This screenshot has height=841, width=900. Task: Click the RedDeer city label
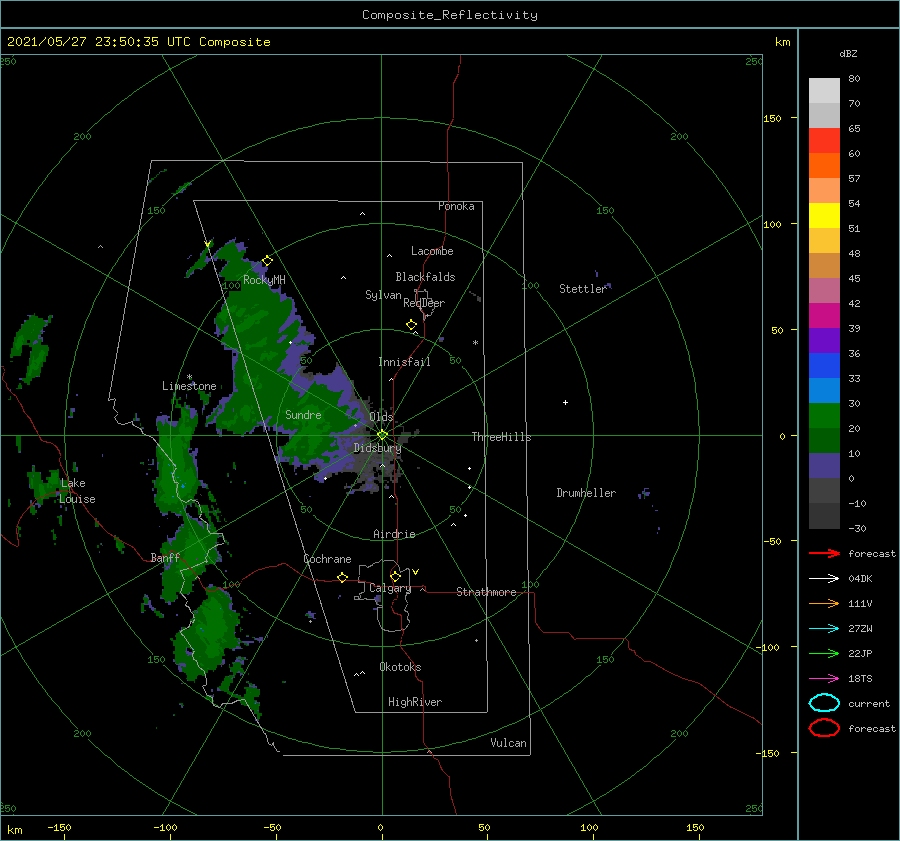(424, 303)
